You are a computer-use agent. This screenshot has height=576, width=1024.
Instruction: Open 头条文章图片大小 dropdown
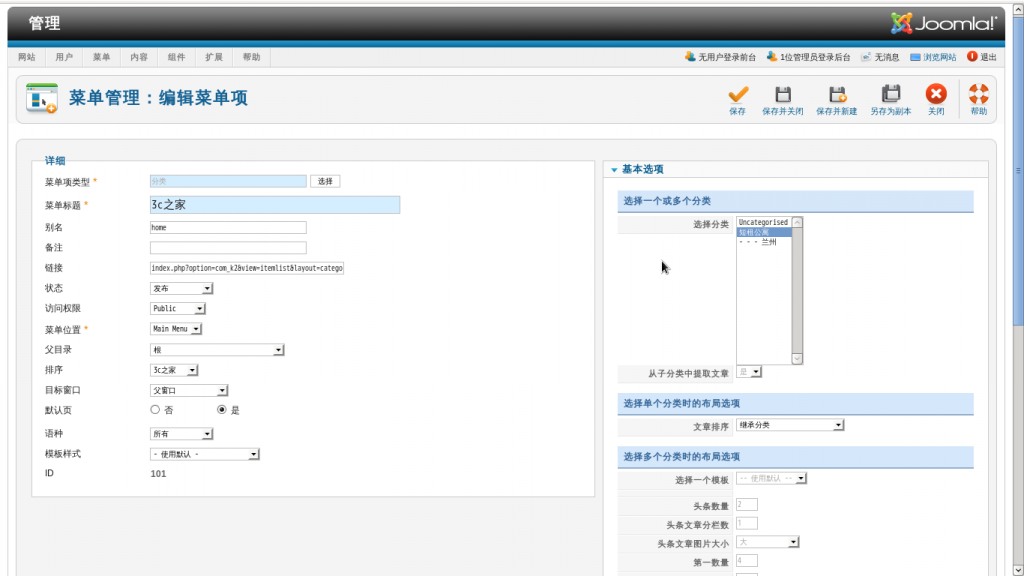click(x=767, y=542)
